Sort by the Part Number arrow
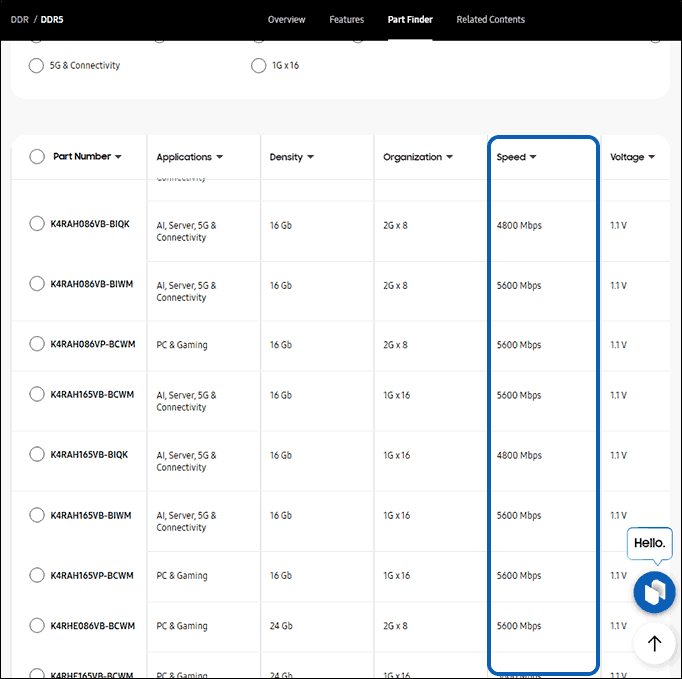 click(x=118, y=157)
